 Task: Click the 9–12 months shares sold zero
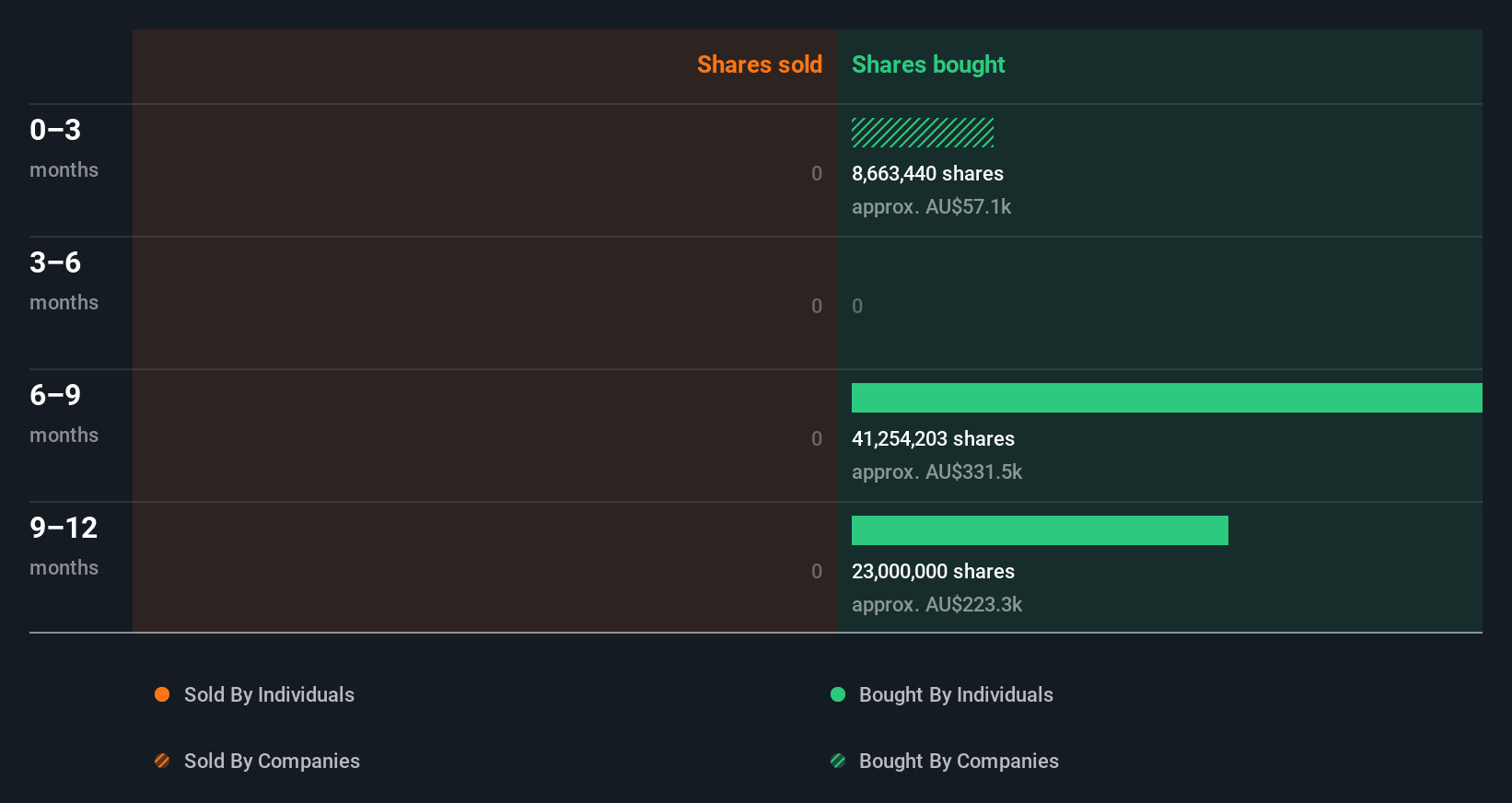[x=817, y=571]
